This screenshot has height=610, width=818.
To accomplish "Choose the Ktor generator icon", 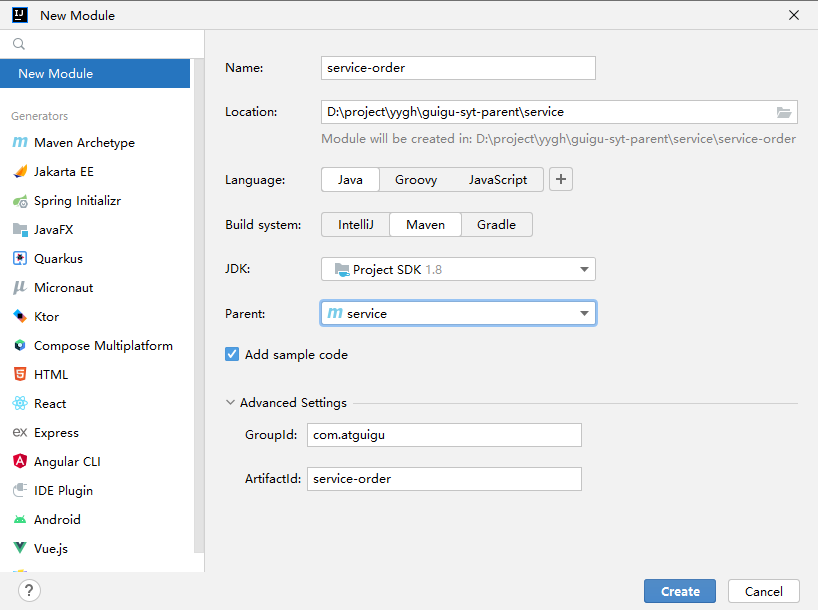I will pyautogui.click(x=20, y=316).
